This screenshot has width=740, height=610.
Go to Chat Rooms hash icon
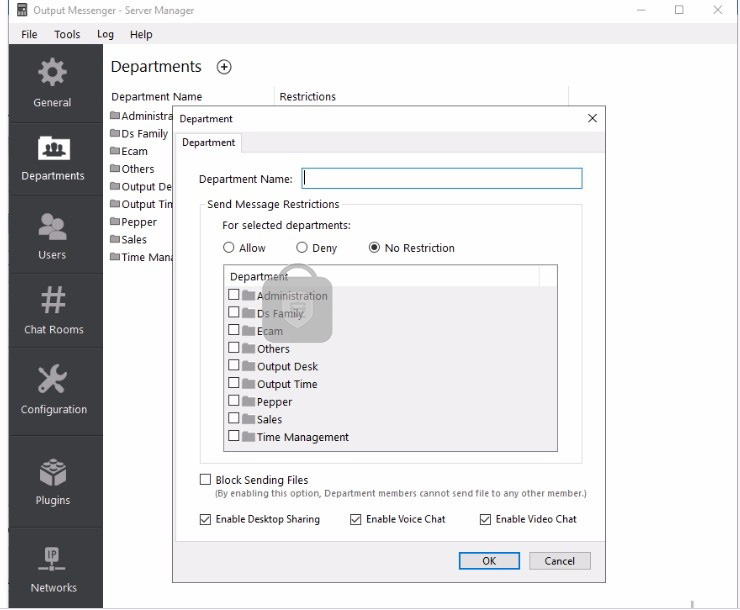[53, 300]
